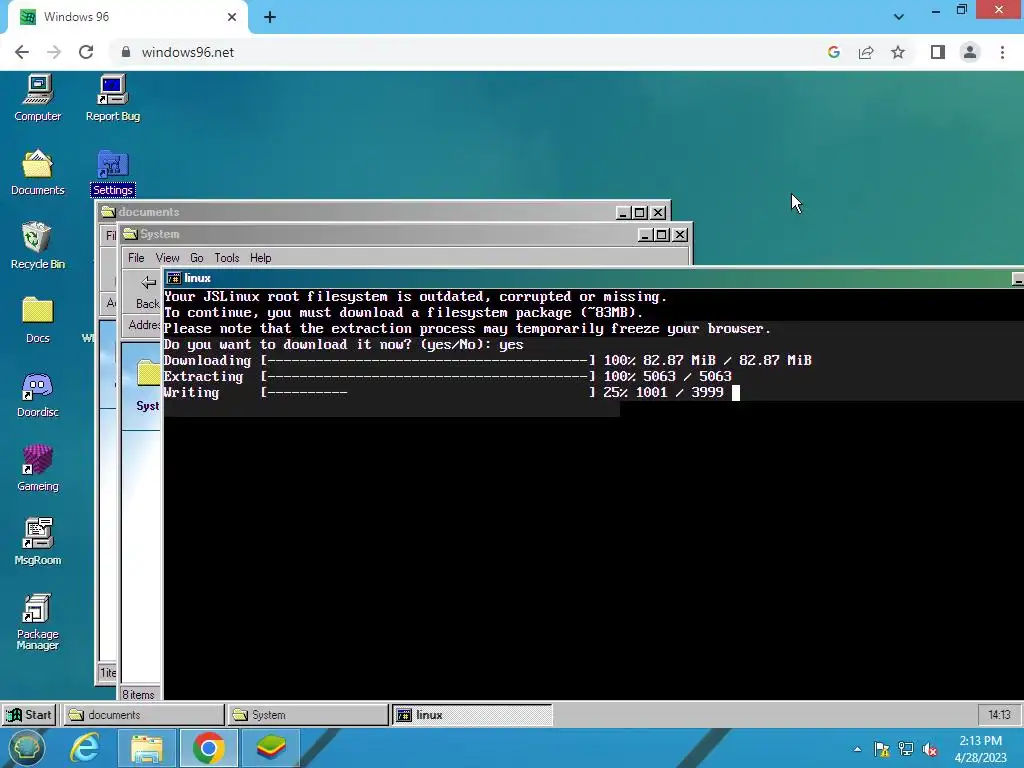Go forward in the browser
1024x768 pixels.
[x=54, y=52]
